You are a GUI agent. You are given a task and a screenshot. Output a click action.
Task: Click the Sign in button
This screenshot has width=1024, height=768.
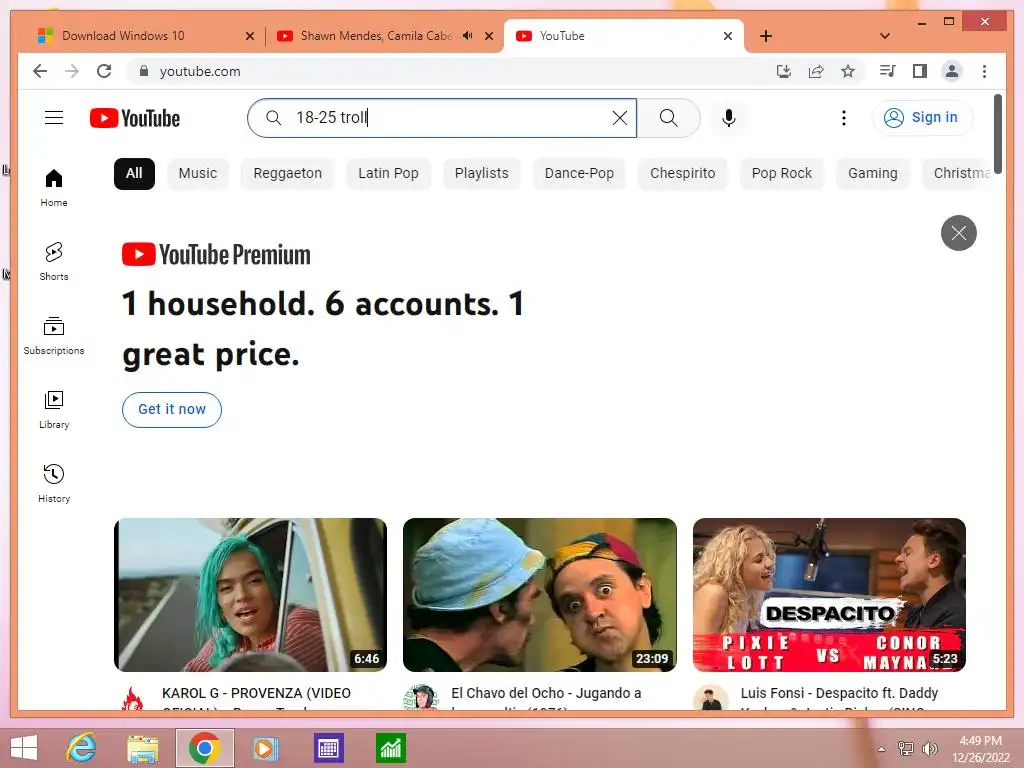click(x=922, y=118)
